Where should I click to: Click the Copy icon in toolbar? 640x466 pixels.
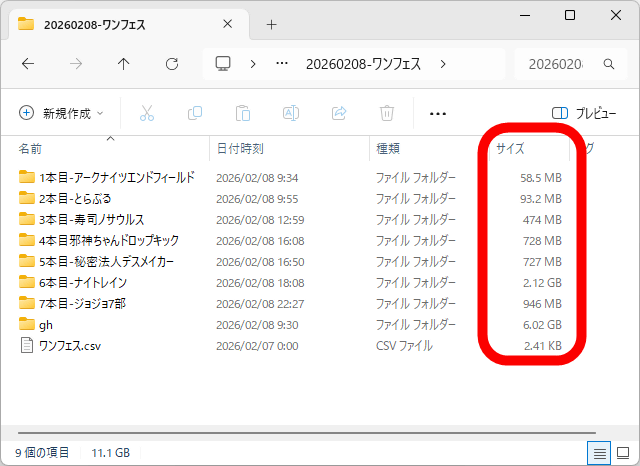(x=195, y=113)
